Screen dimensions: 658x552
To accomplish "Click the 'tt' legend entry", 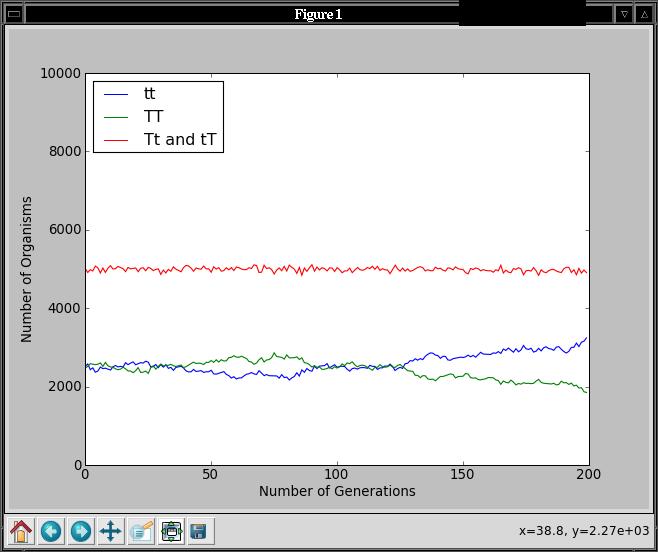I will coord(149,93).
